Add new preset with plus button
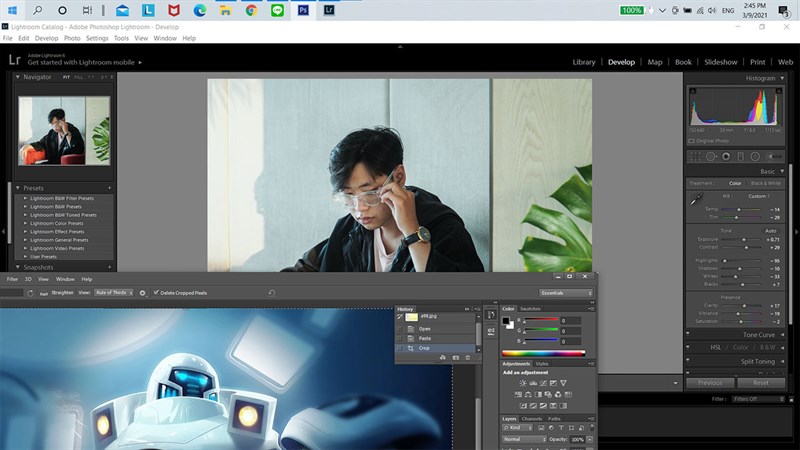Viewport: 800px width, 450px height. (109, 188)
